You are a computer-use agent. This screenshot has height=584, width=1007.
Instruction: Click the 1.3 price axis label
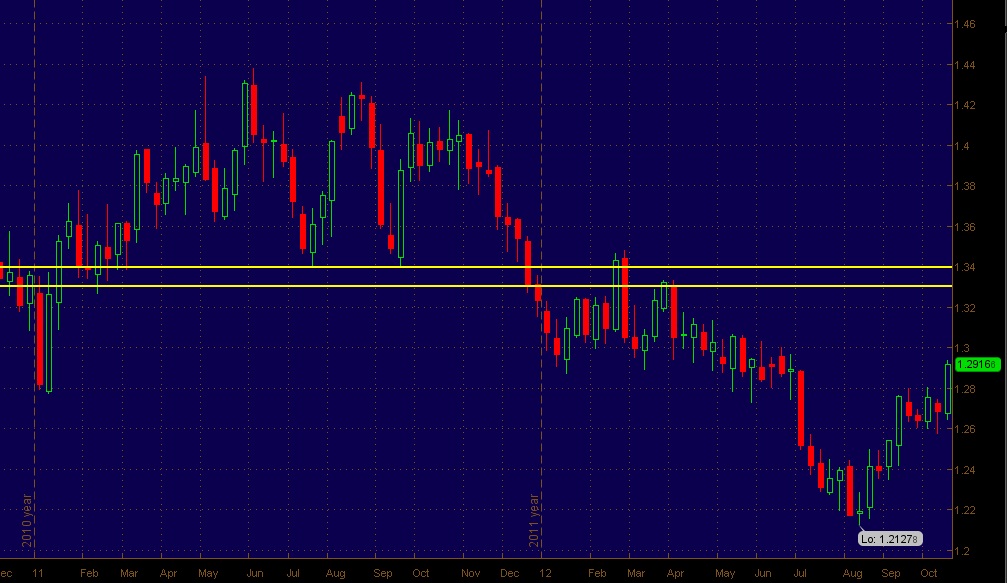[x=961, y=348]
